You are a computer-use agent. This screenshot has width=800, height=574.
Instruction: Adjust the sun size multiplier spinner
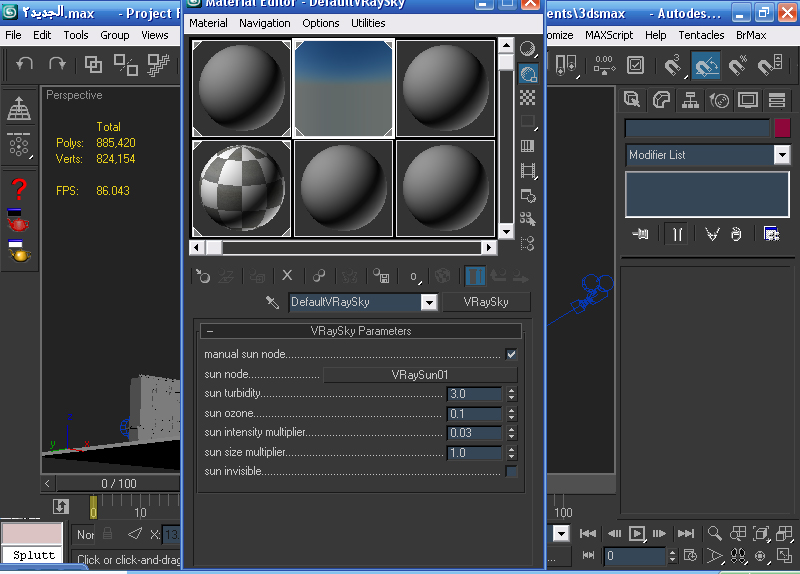click(511, 453)
